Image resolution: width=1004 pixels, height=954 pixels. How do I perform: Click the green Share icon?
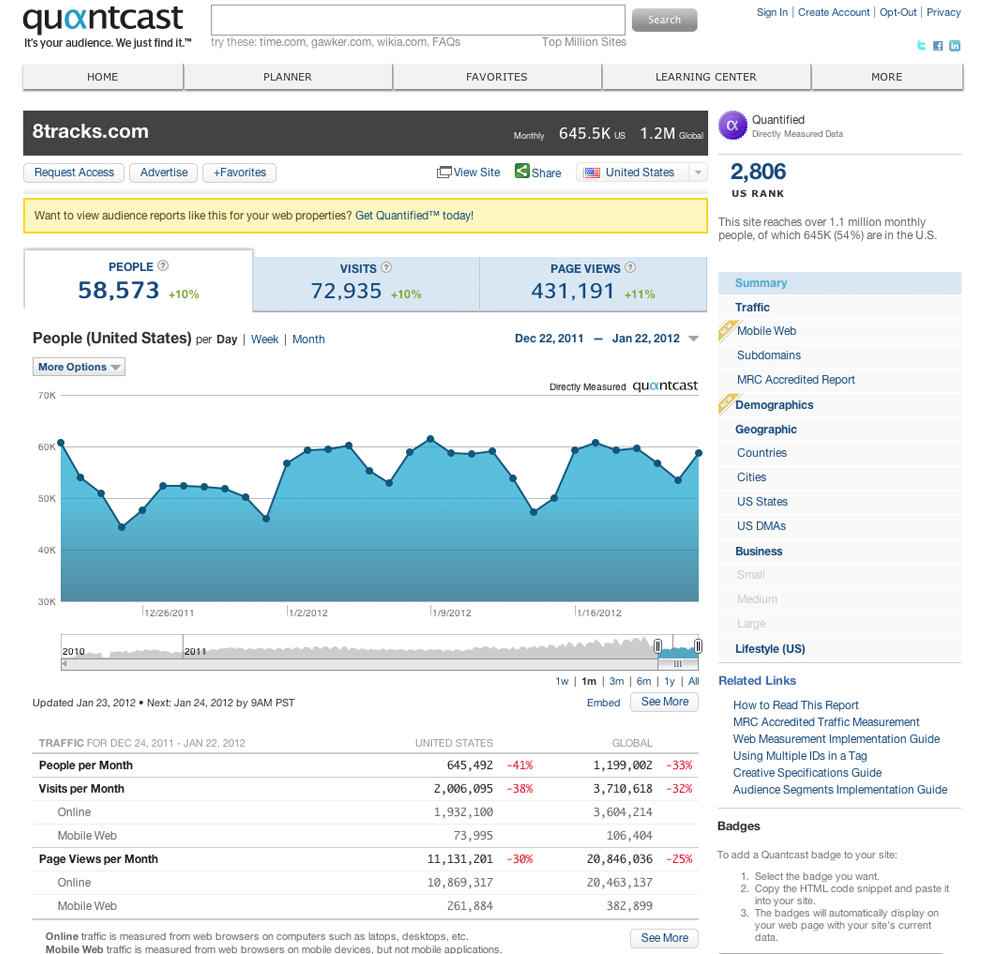(x=522, y=171)
